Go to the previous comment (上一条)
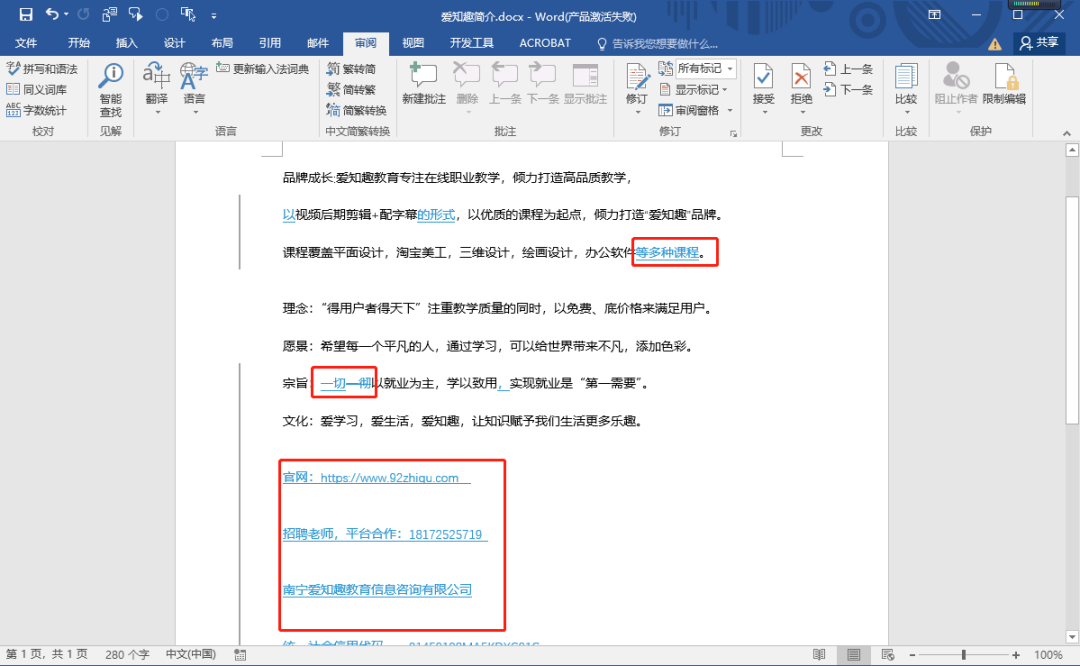Viewport: 1080px width, 666px height. [505, 83]
